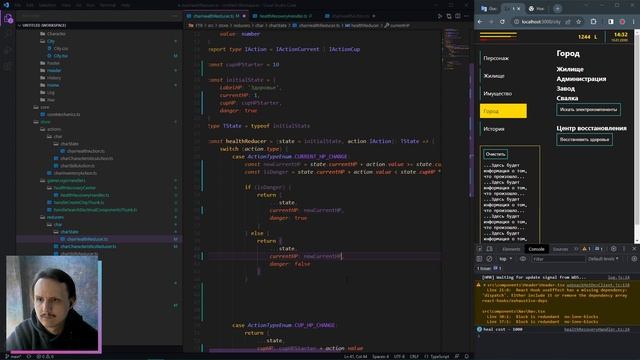This screenshot has width=640, height=360.
Task: Toggle live expression eye icon in console
Action: [x=523, y=259]
